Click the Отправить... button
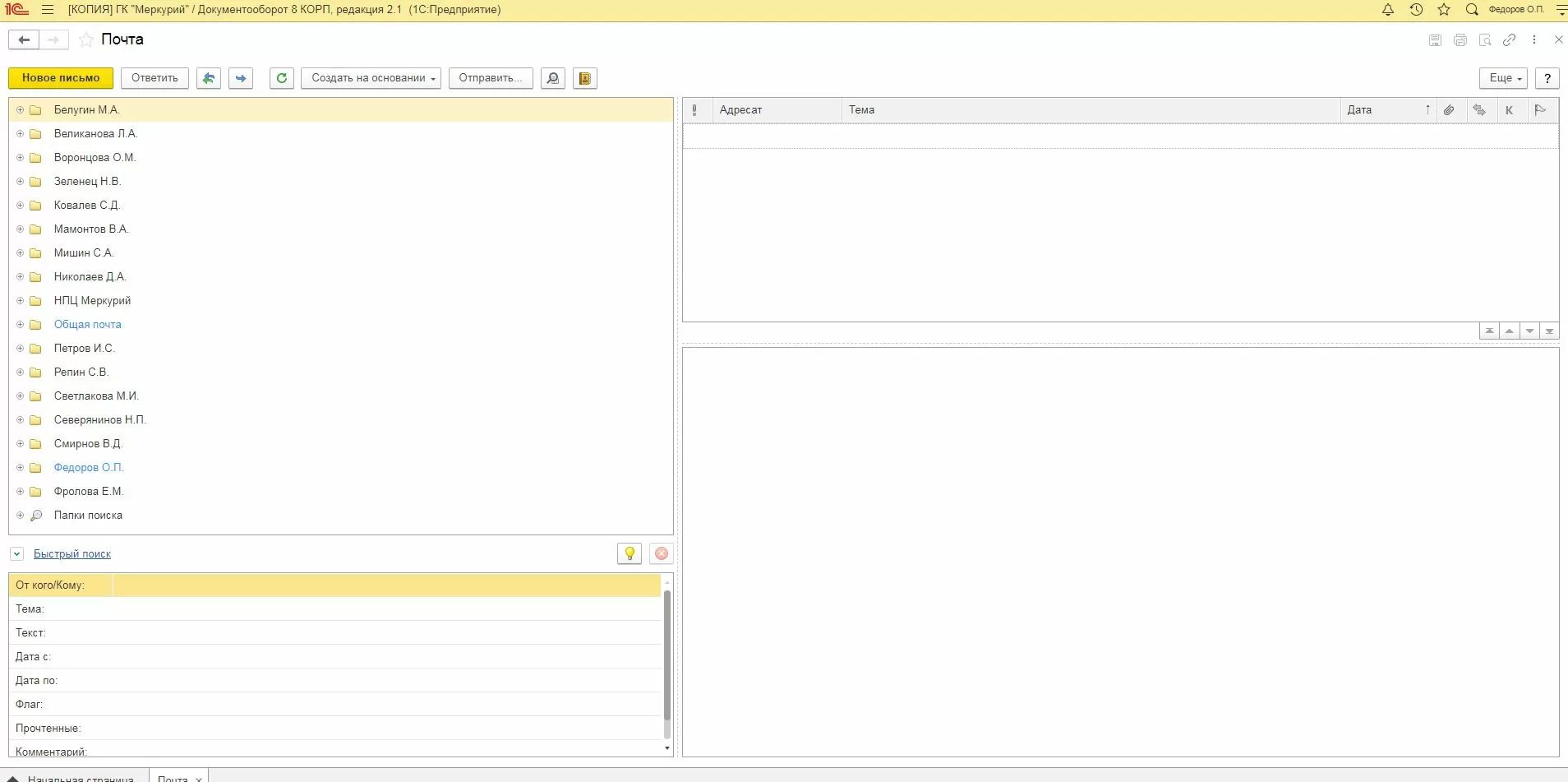 point(491,78)
